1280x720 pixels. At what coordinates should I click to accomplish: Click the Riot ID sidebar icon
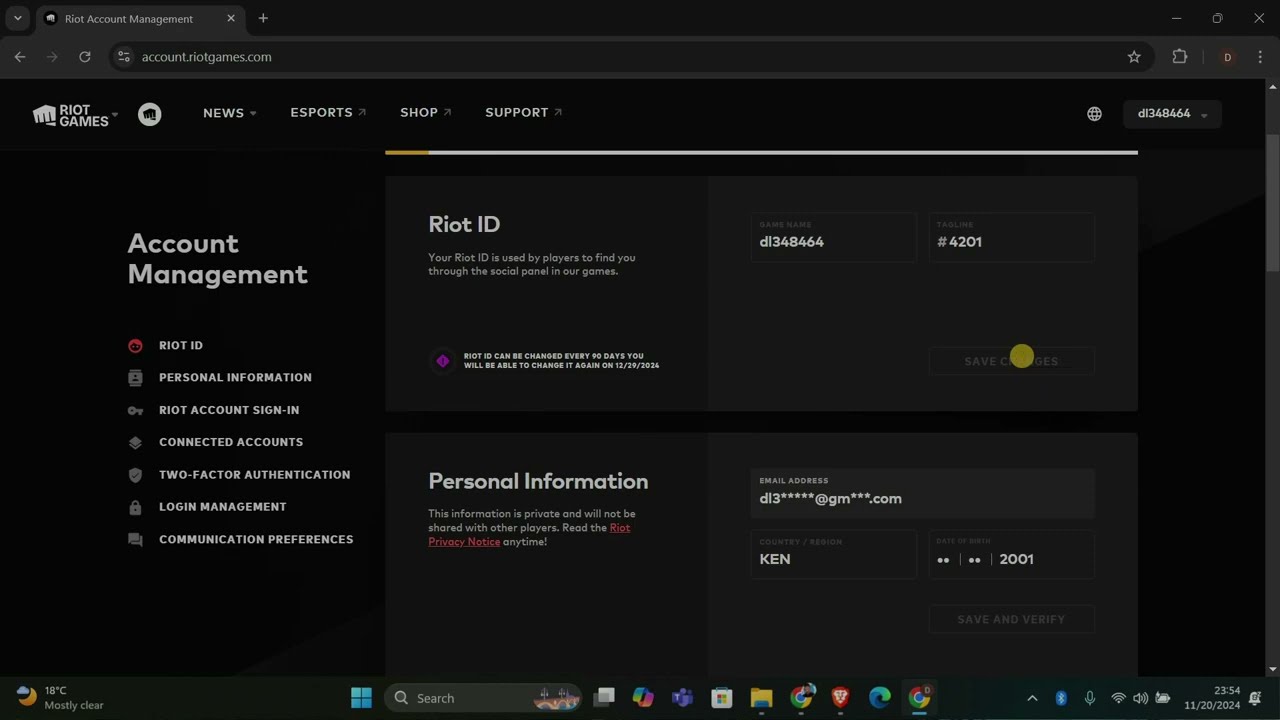[135, 346]
